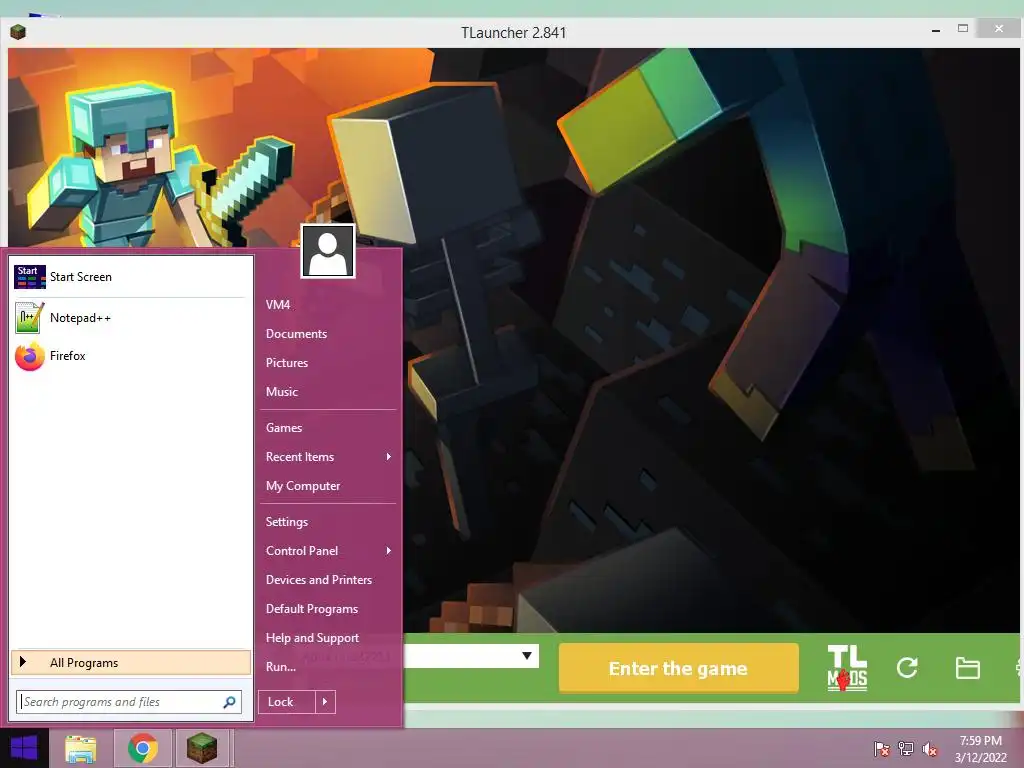
Task: Maximize the TLauncher window
Action: click(963, 29)
